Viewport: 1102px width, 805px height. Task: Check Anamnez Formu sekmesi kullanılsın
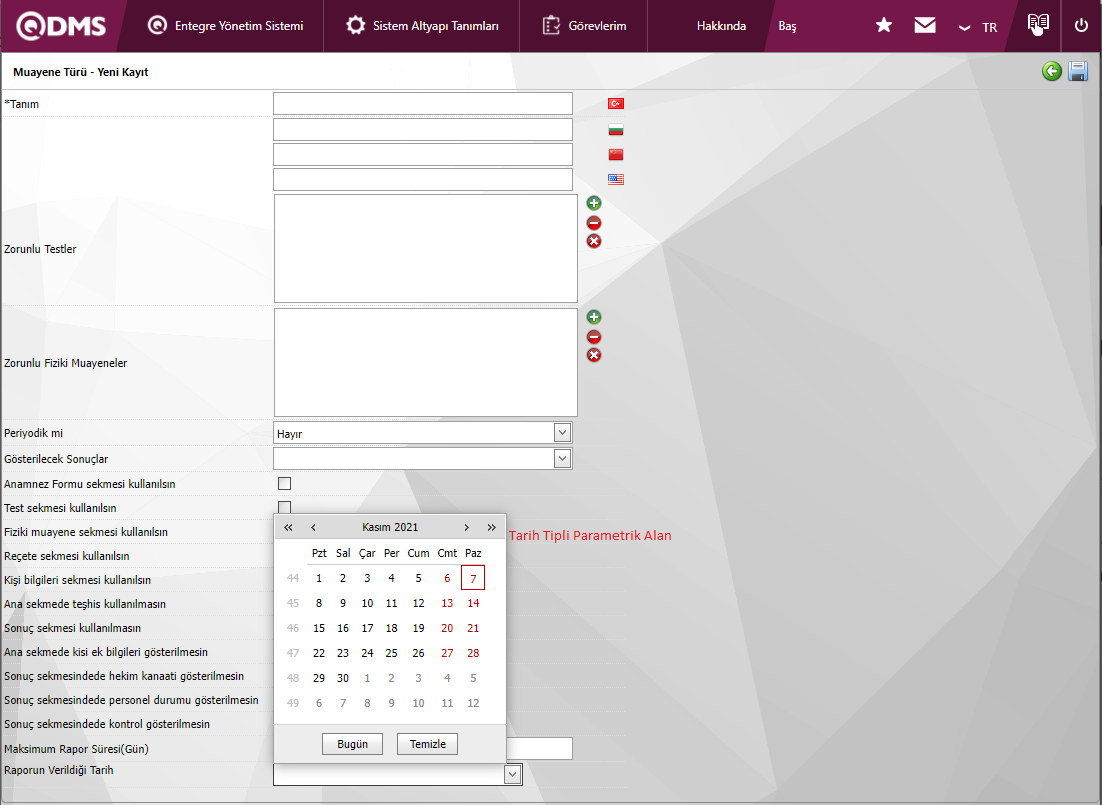[285, 484]
